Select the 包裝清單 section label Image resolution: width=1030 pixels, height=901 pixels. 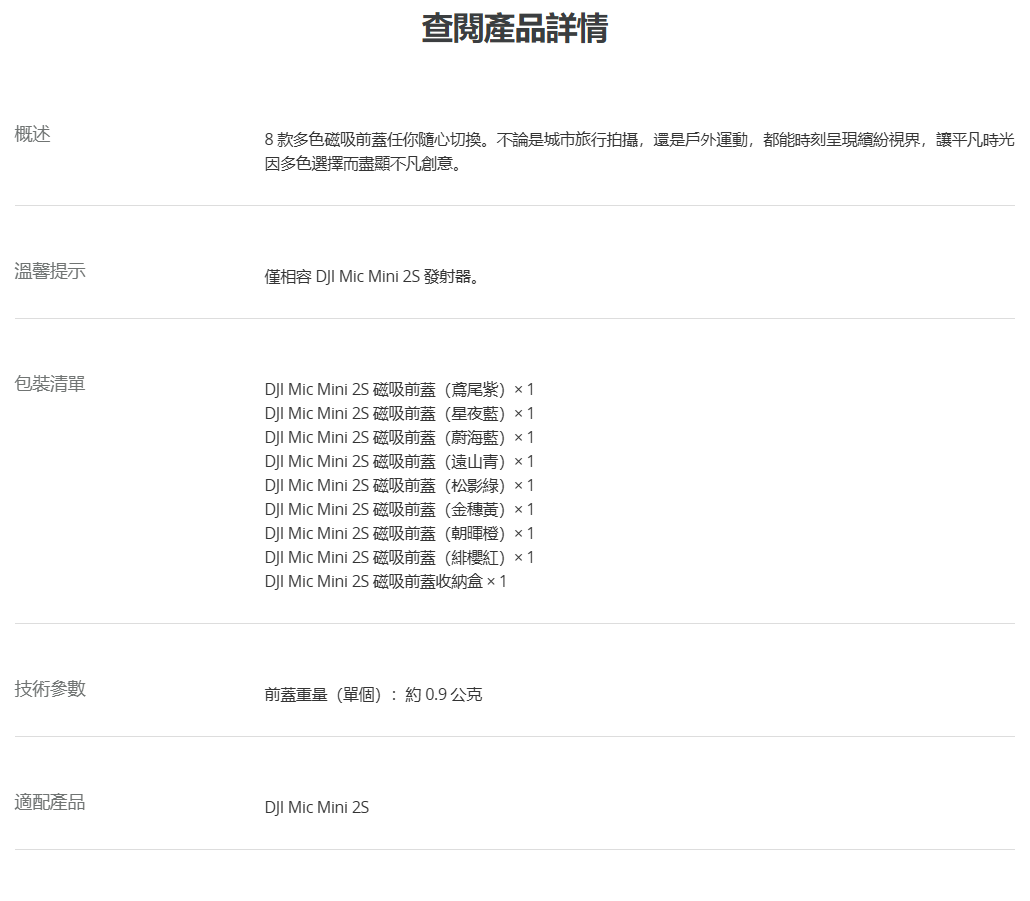[50, 384]
